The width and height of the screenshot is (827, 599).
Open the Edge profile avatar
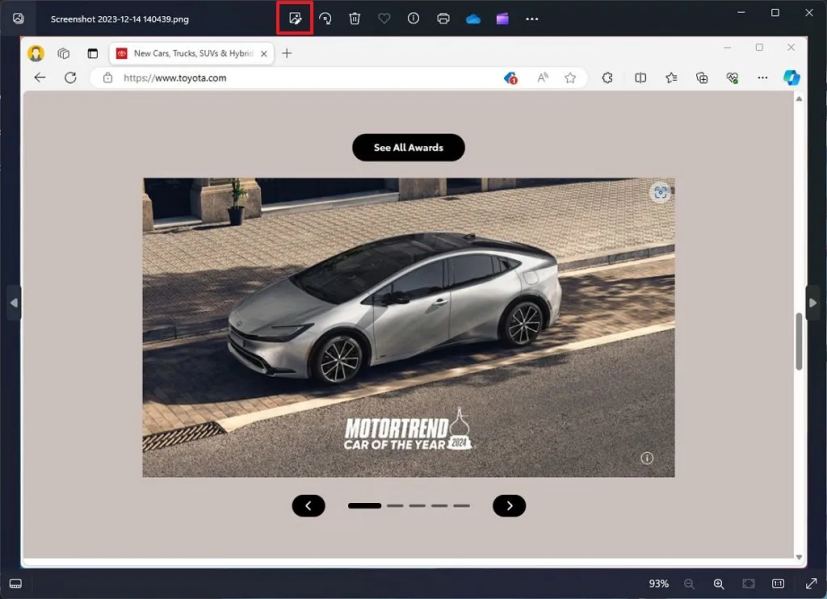click(36, 53)
